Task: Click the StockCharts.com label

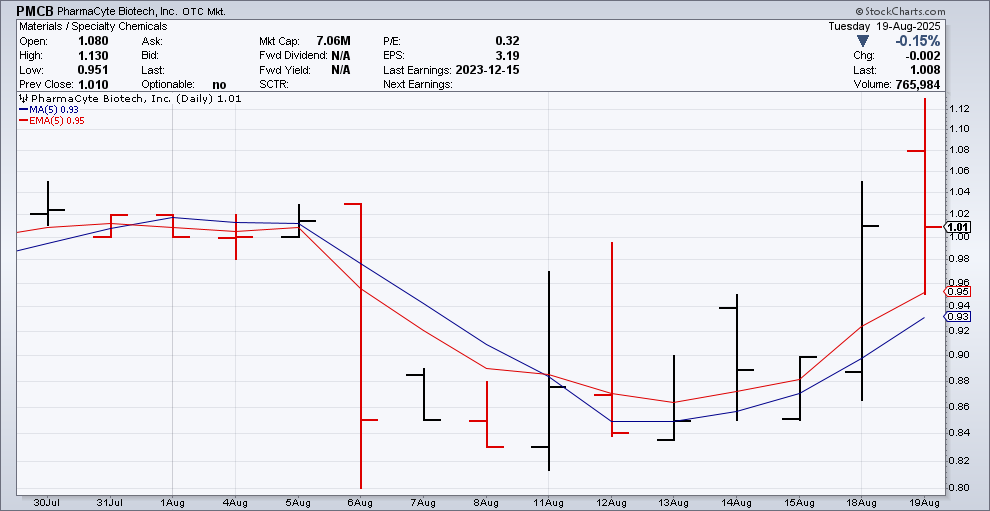Action: pyautogui.click(x=904, y=11)
